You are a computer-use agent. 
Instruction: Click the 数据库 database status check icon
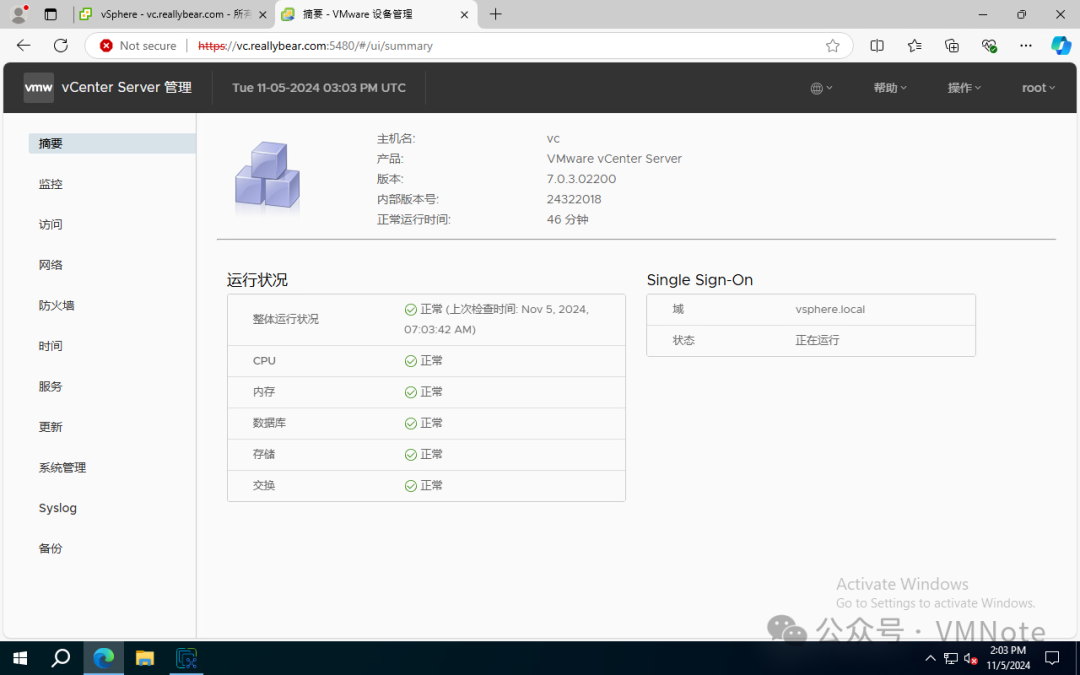411,424
